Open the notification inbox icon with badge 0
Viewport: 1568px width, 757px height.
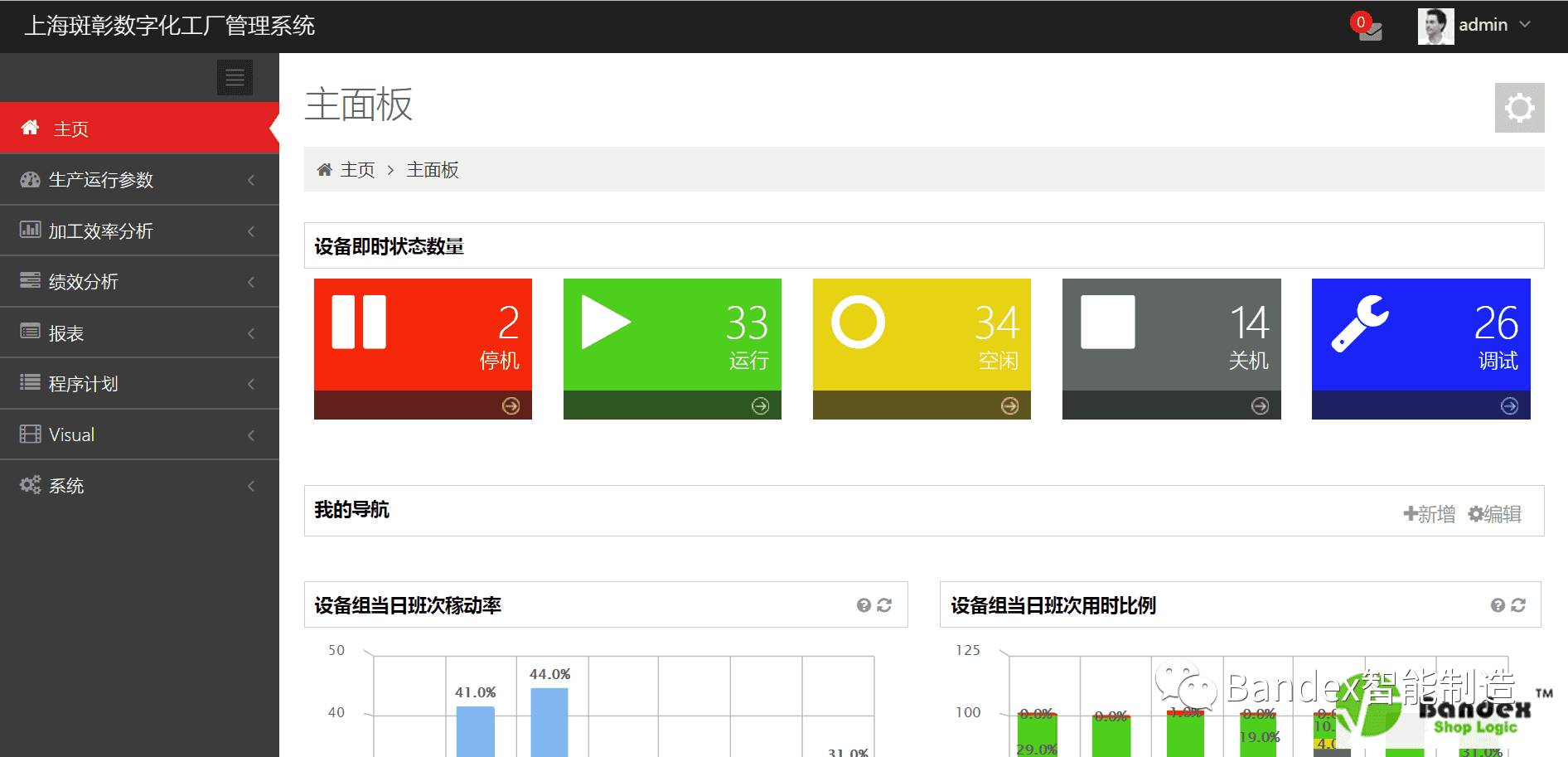coord(1368,28)
